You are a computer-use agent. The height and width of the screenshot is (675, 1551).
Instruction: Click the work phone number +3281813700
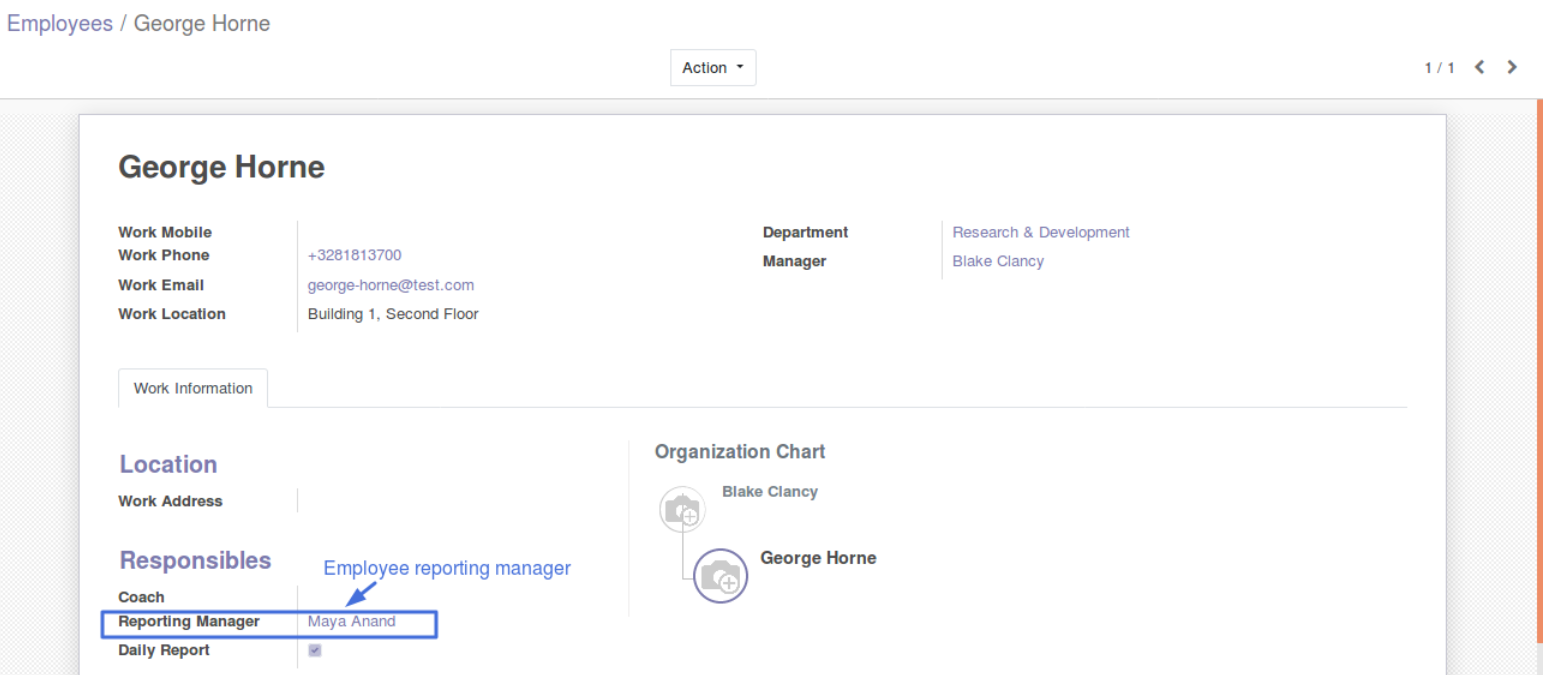pyautogui.click(x=355, y=255)
